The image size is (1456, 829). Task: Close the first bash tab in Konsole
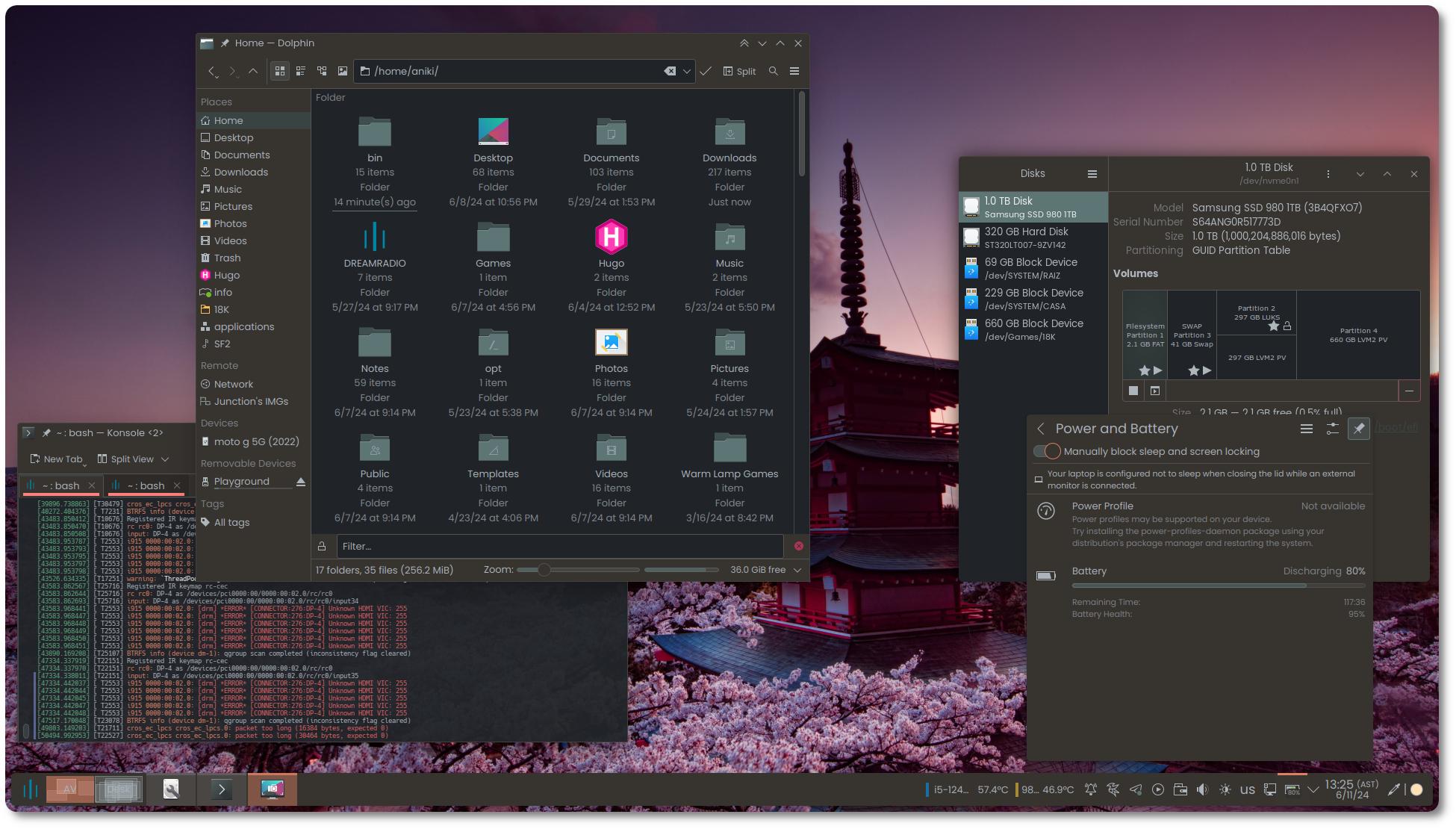click(x=92, y=485)
